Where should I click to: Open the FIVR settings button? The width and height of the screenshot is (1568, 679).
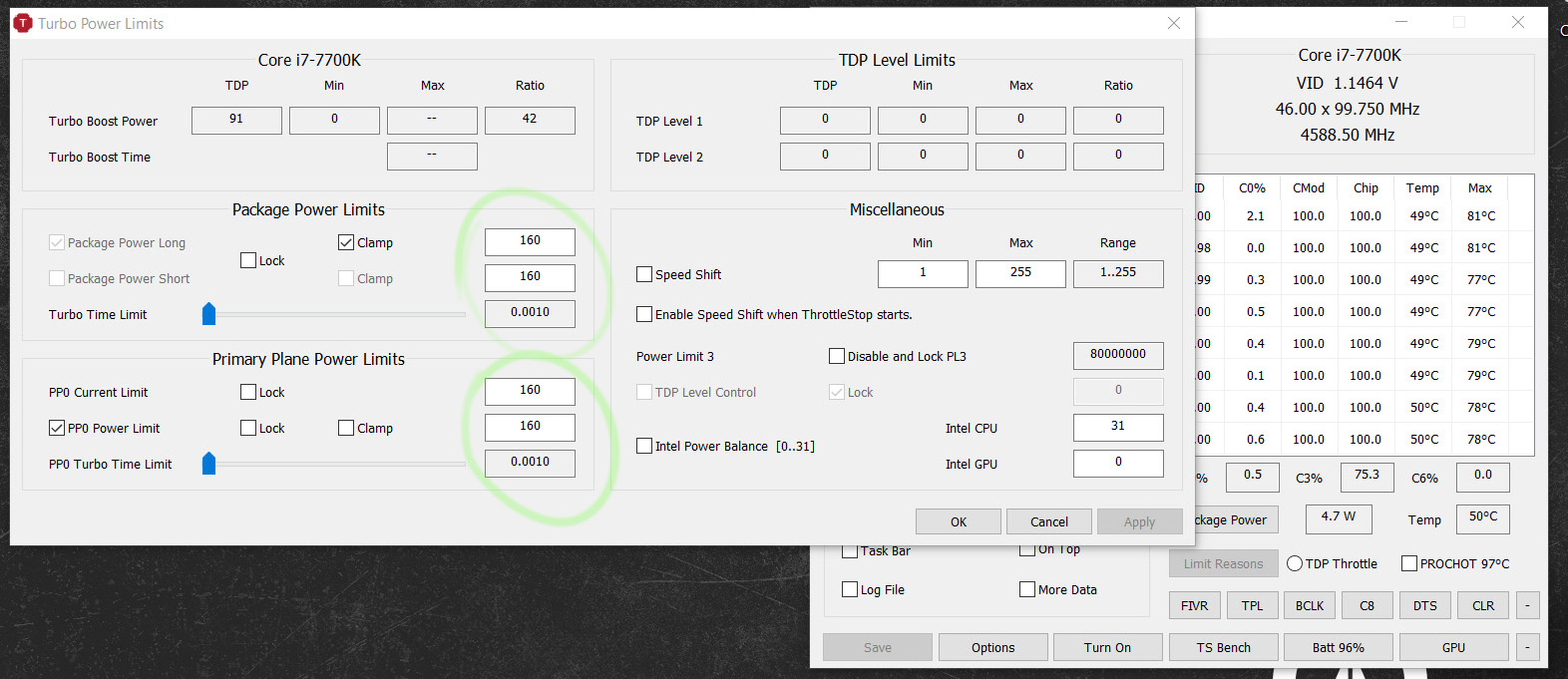coord(1195,605)
